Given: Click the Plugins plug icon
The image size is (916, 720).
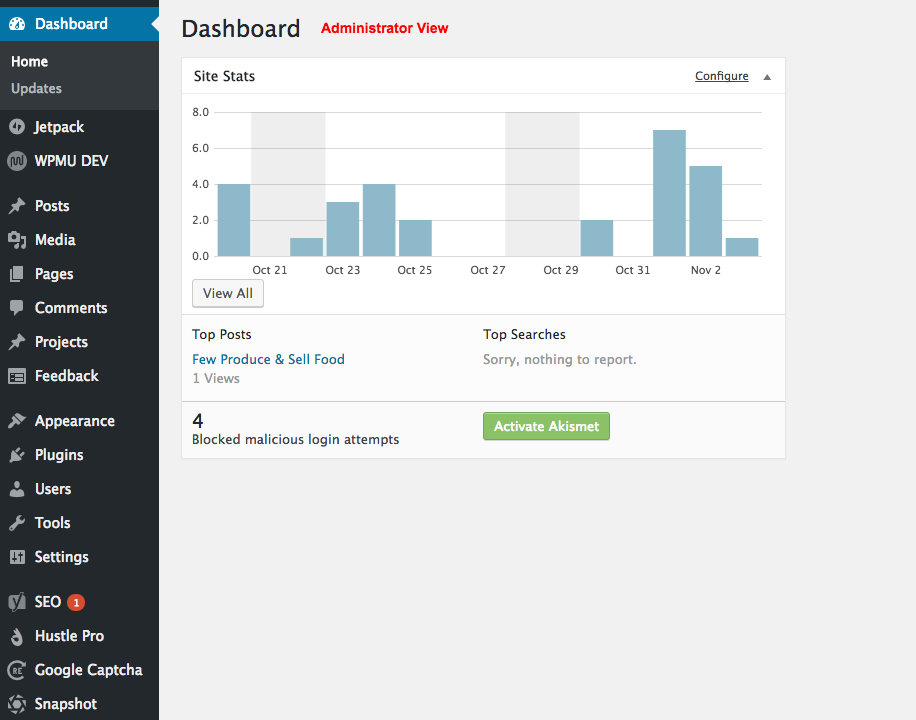Looking at the screenshot, I should pyautogui.click(x=17, y=455).
